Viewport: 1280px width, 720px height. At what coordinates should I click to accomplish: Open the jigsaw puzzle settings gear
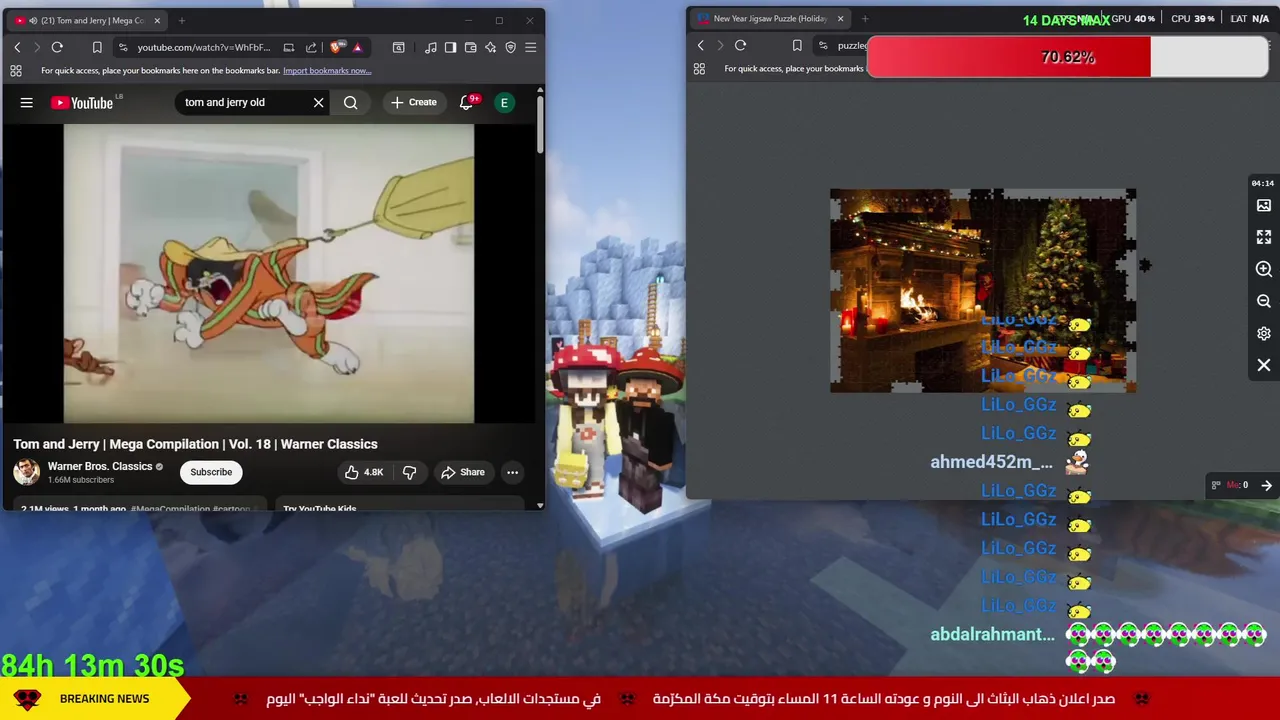(x=1264, y=333)
